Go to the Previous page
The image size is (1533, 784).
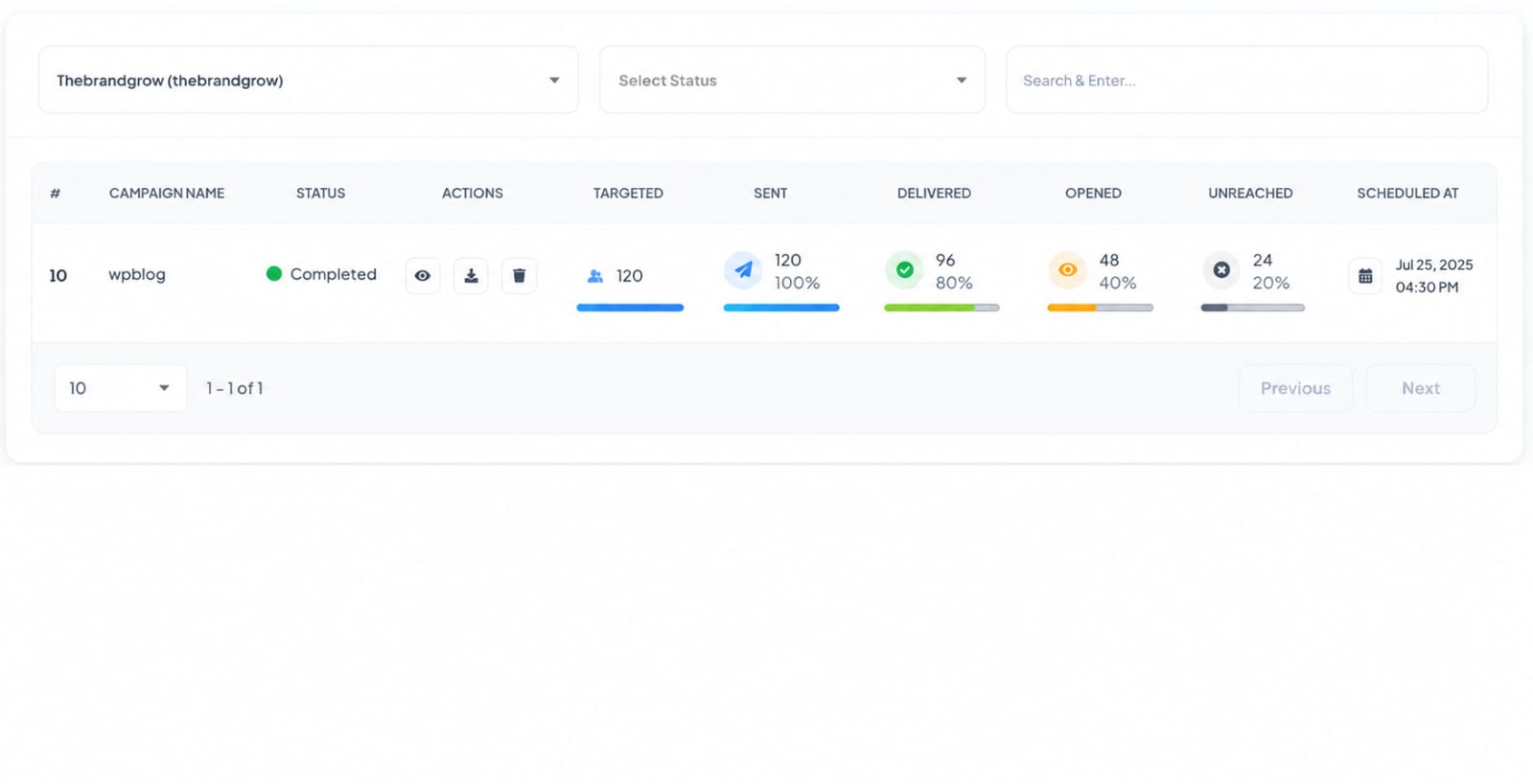tap(1295, 388)
